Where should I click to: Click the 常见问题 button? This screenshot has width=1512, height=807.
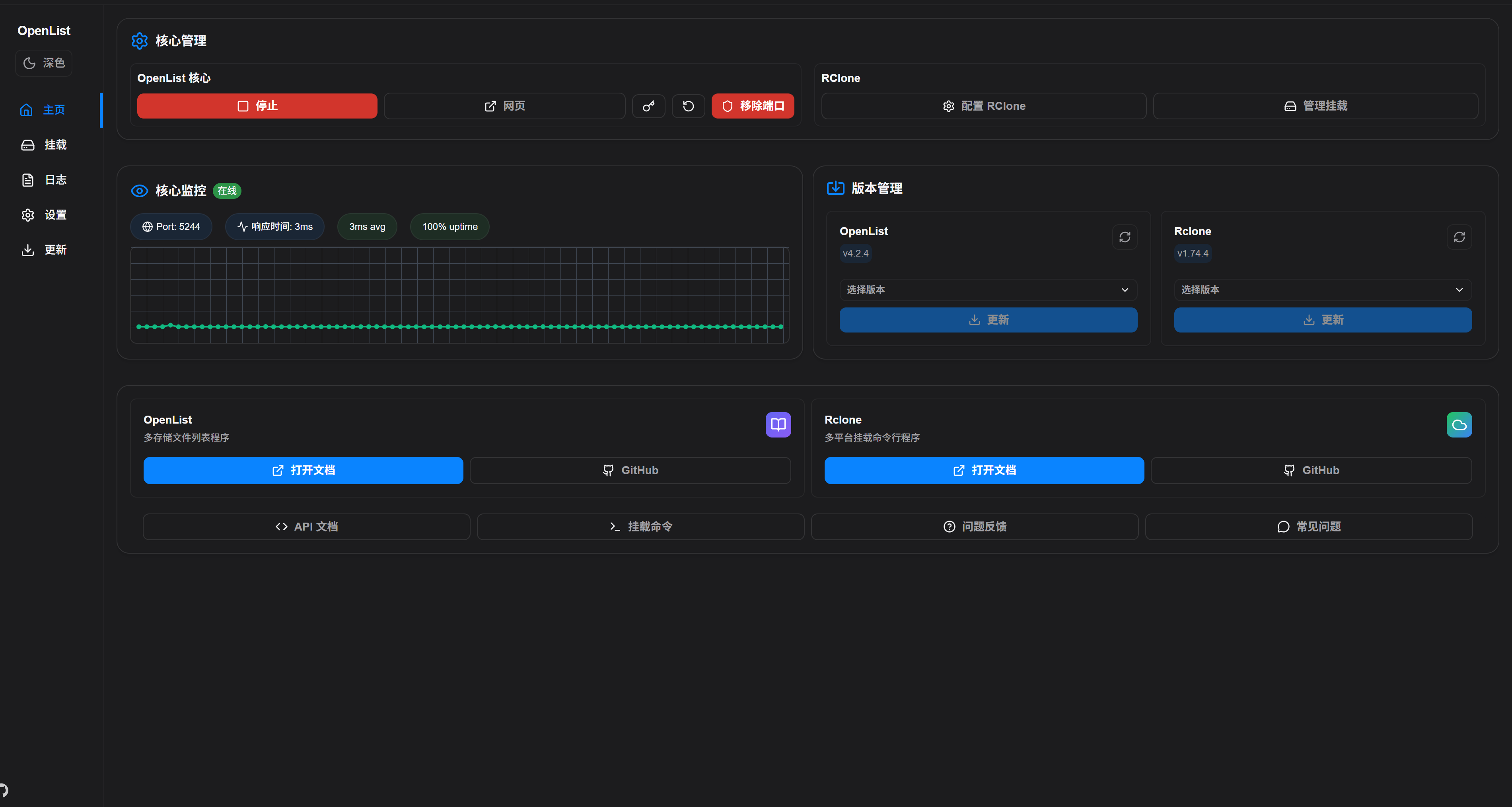pos(1309,527)
